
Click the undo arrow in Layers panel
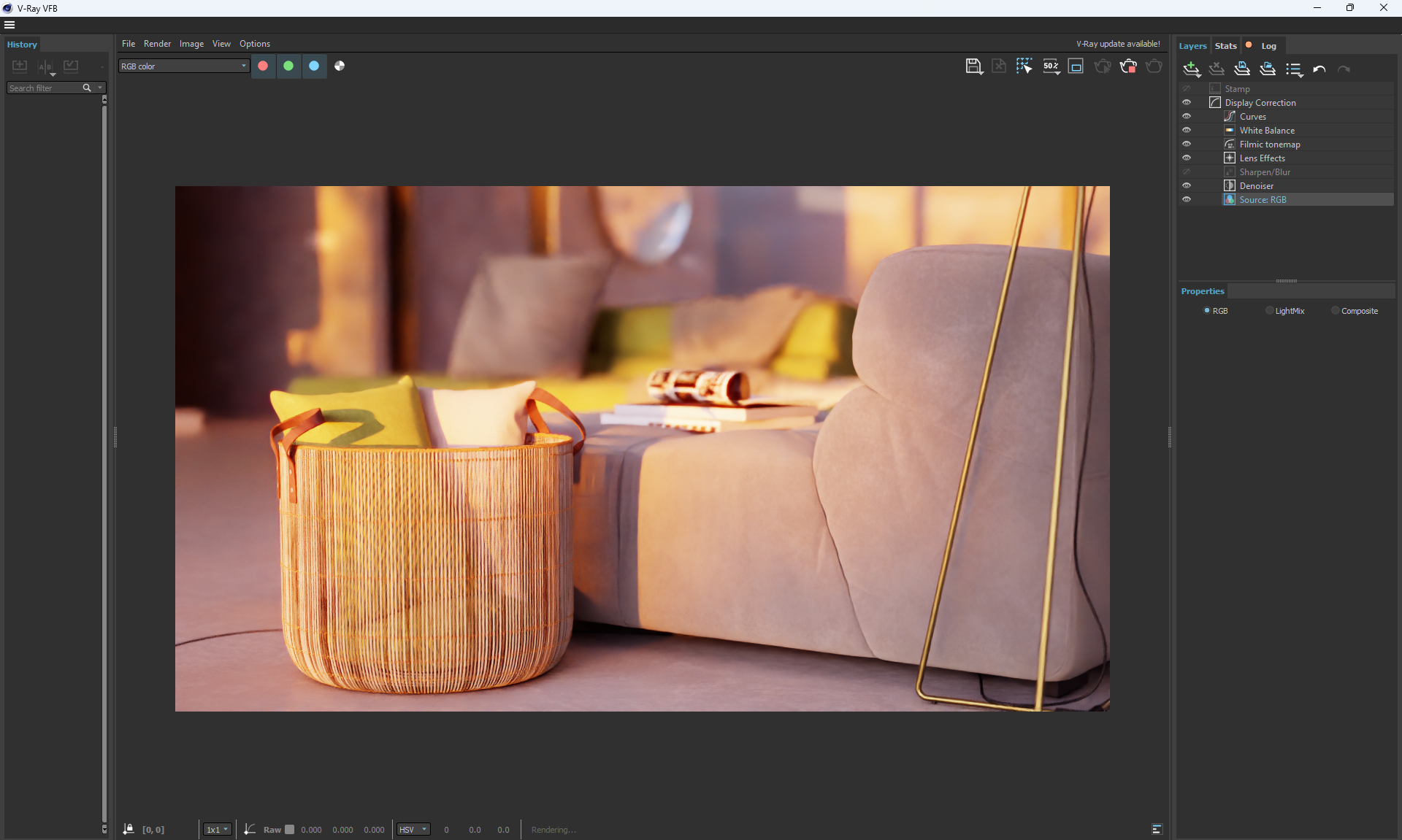[x=1319, y=69]
